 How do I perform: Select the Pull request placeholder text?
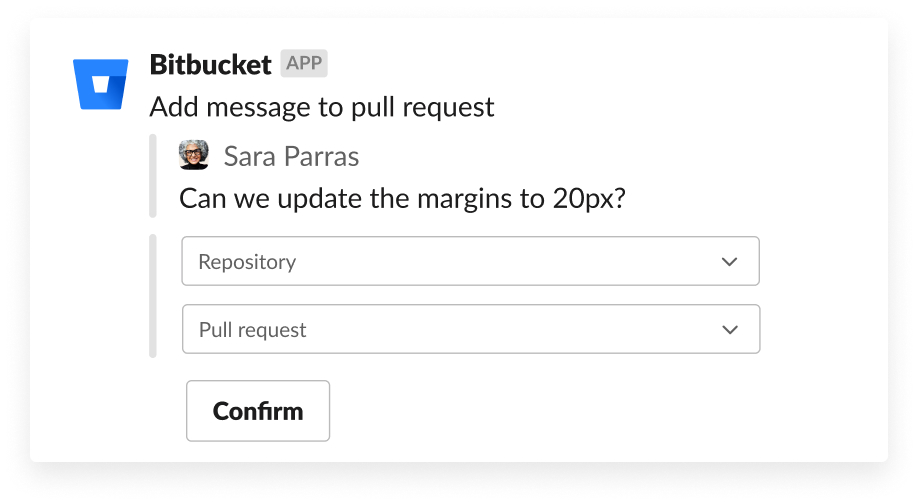click(252, 330)
